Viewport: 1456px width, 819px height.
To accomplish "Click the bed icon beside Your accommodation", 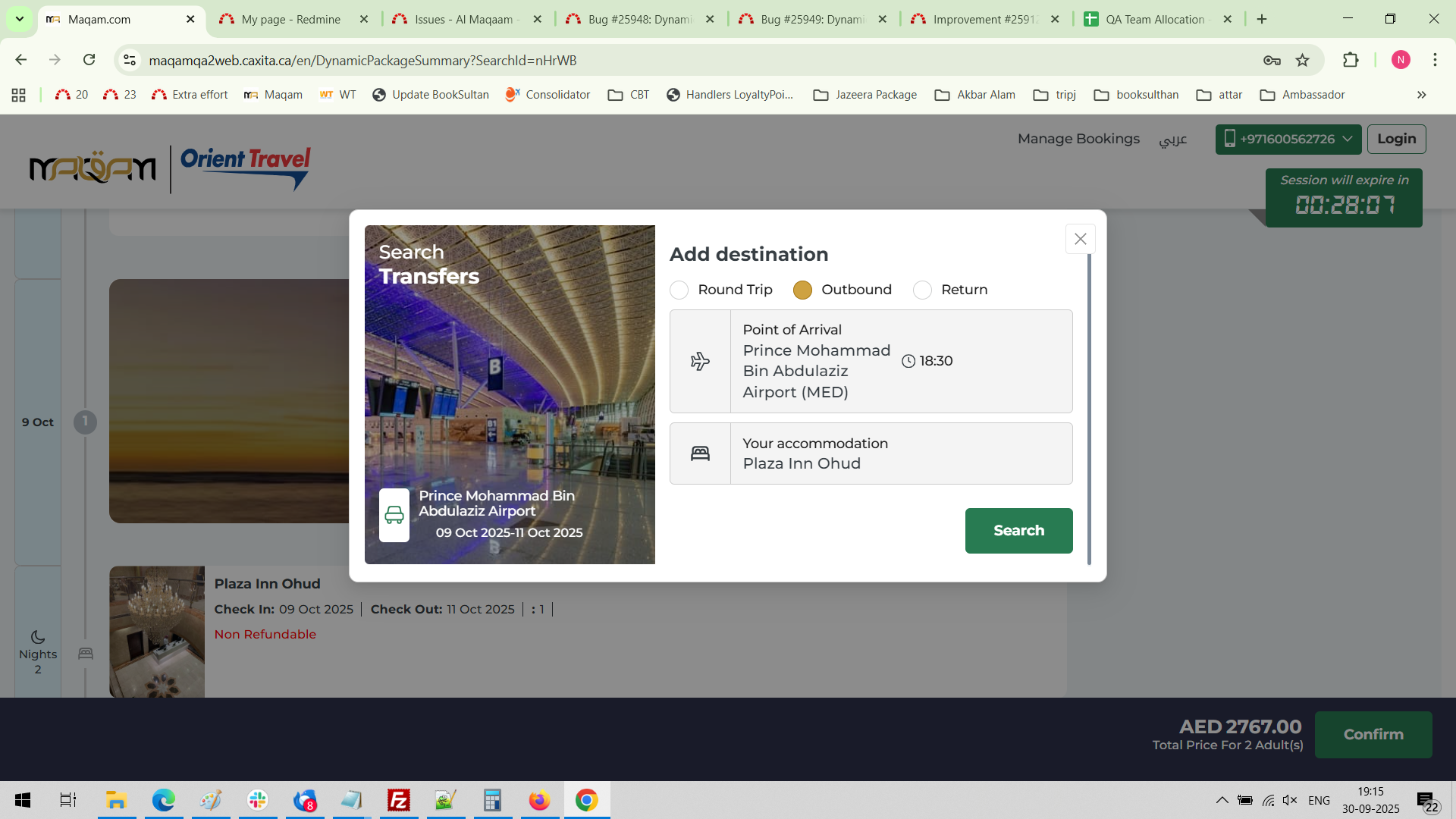I will 700,453.
